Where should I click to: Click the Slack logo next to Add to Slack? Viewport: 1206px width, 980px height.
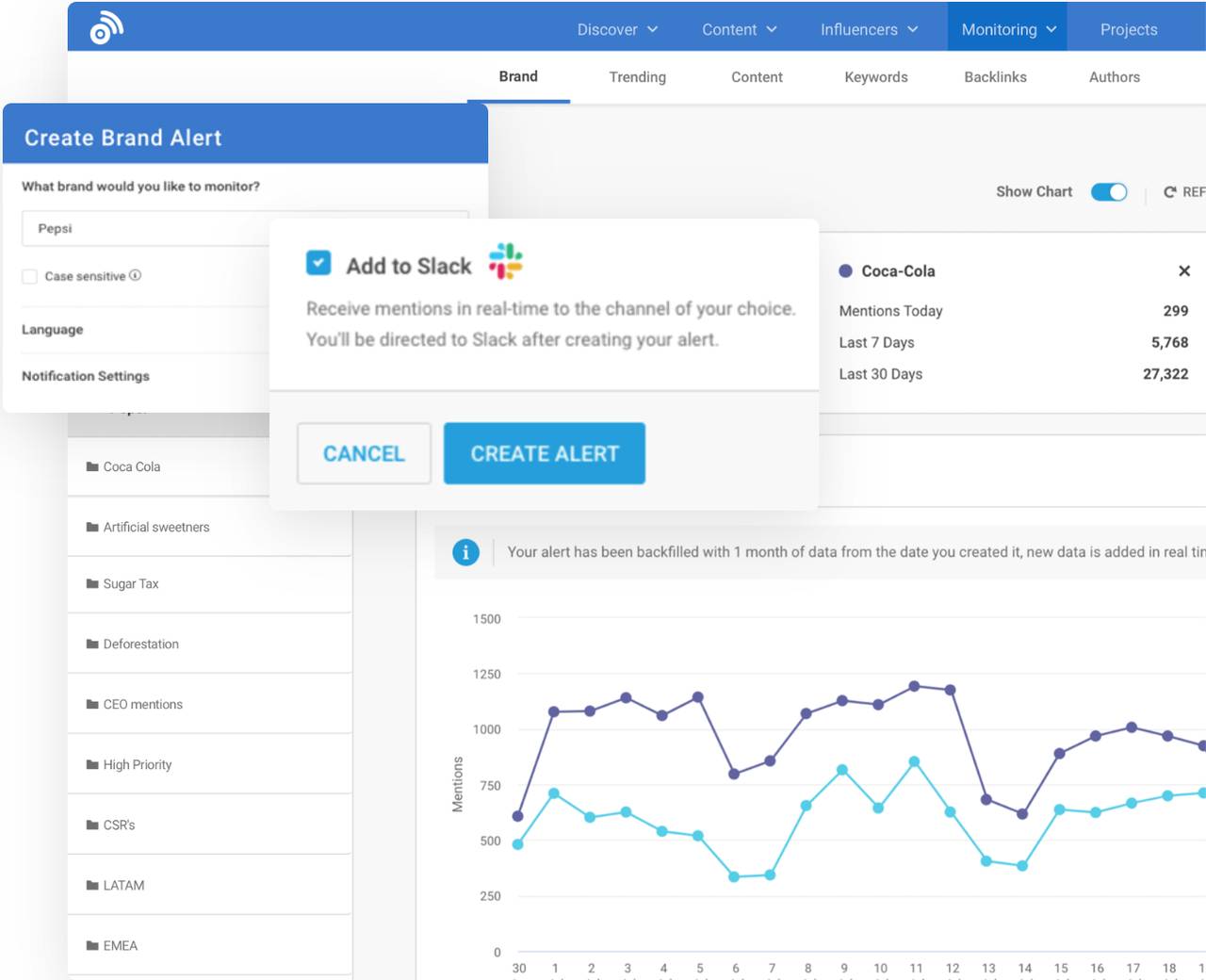tap(506, 263)
